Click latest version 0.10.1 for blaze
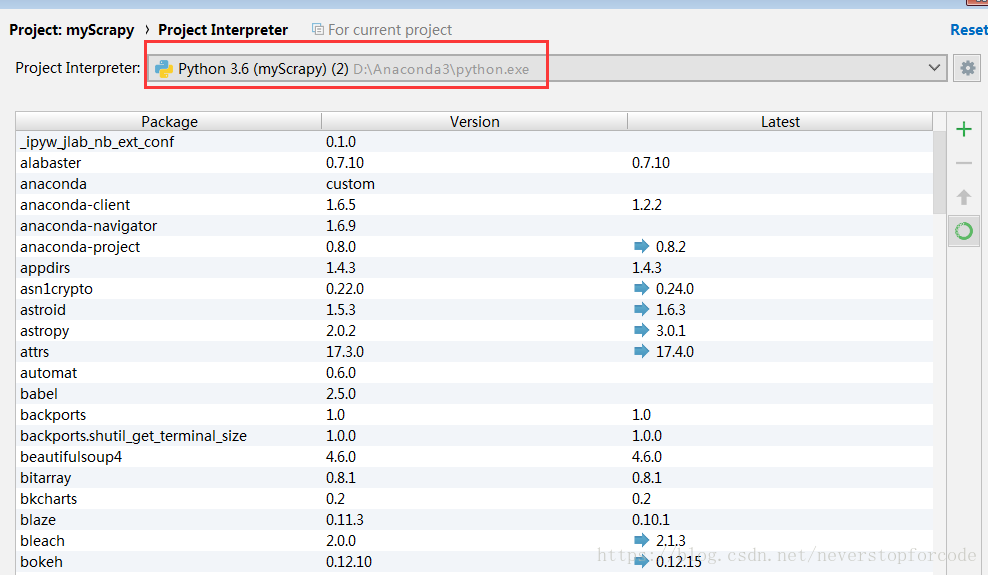 click(x=651, y=520)
